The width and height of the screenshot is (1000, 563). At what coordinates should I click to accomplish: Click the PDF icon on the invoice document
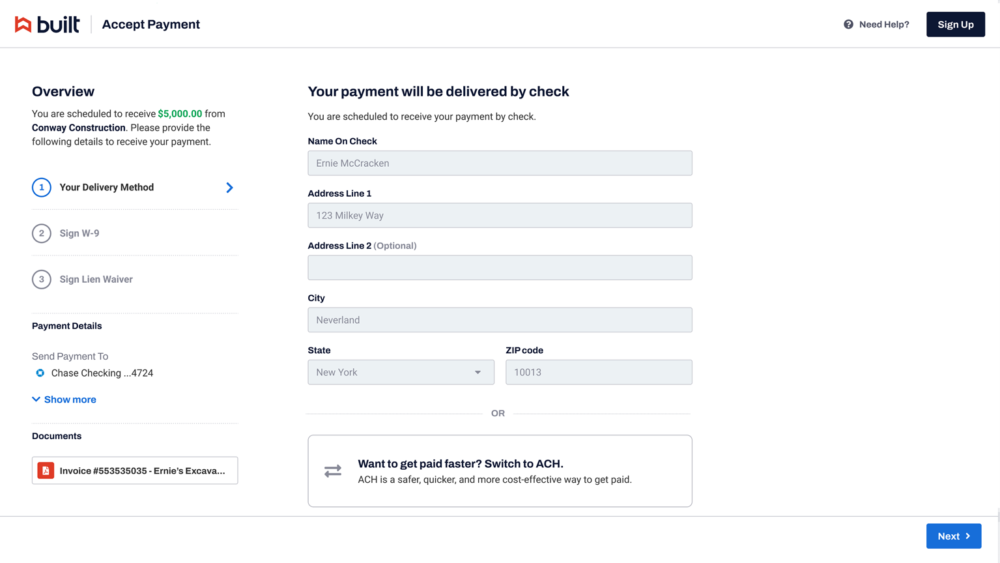point(45,470)
